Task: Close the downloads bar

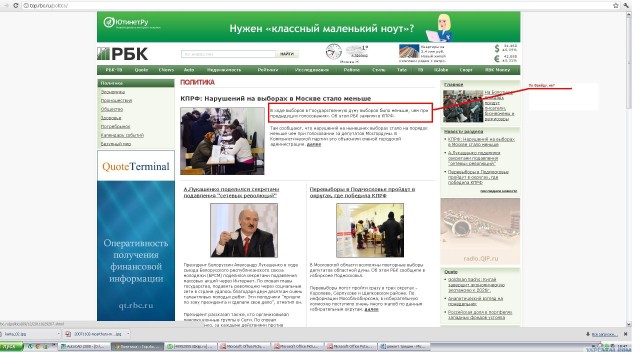Action: [625, 334]
